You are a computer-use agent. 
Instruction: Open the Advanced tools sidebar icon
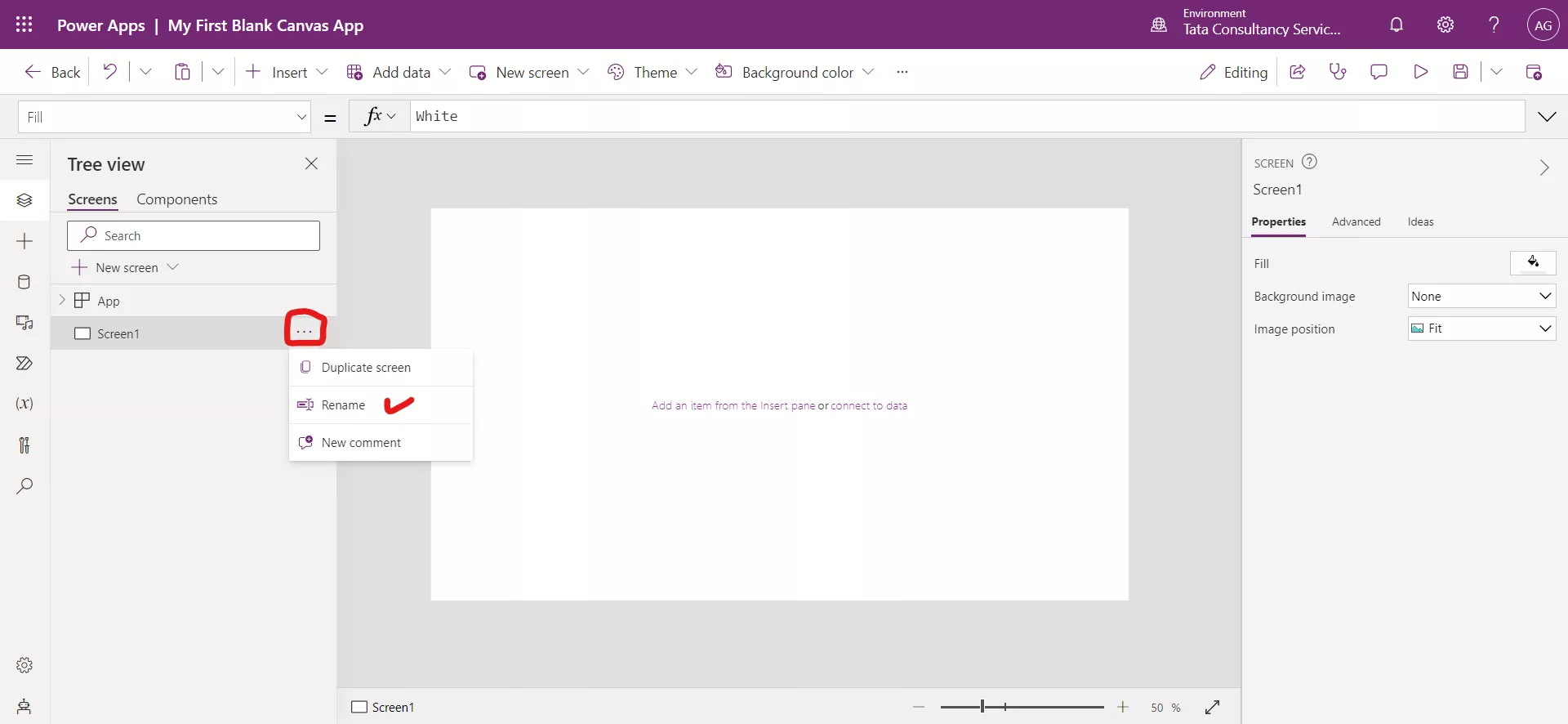24,445
